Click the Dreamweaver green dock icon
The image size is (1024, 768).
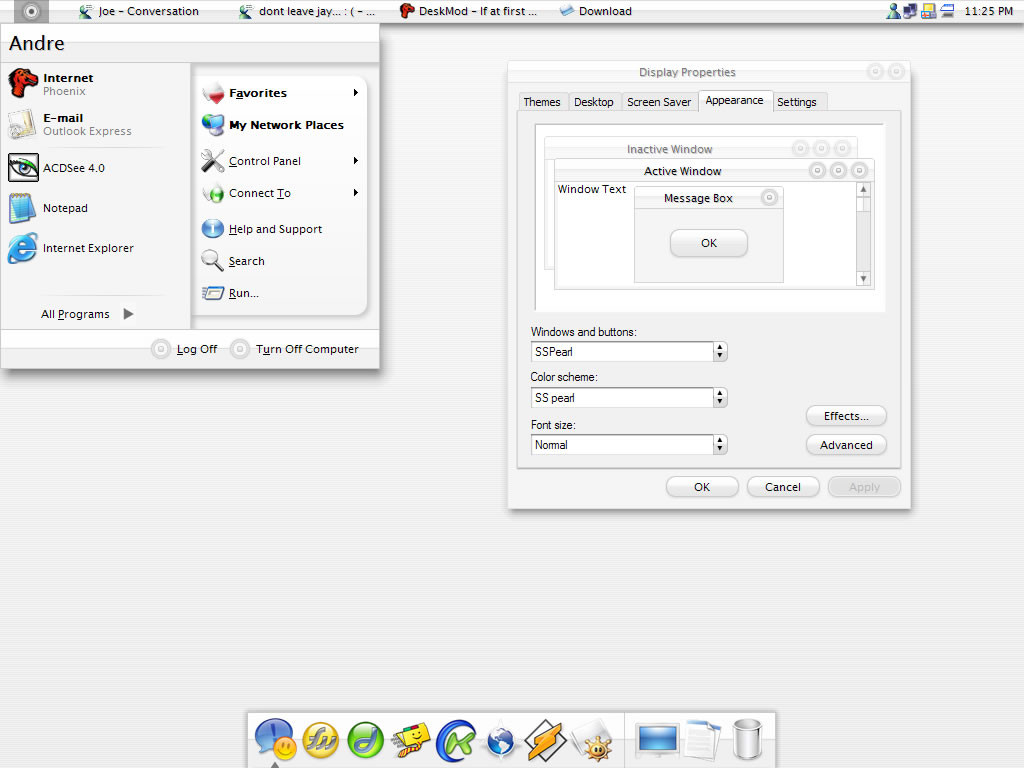[365, 740]
